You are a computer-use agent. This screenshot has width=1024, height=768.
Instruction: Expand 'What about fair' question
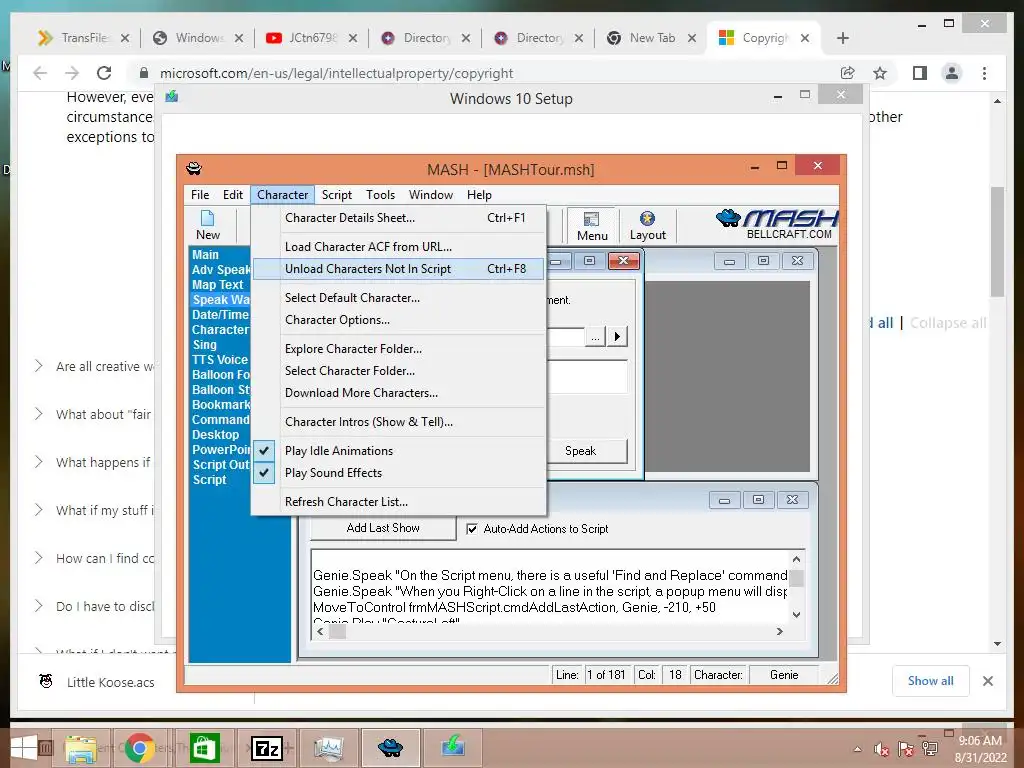click(39, 414)
